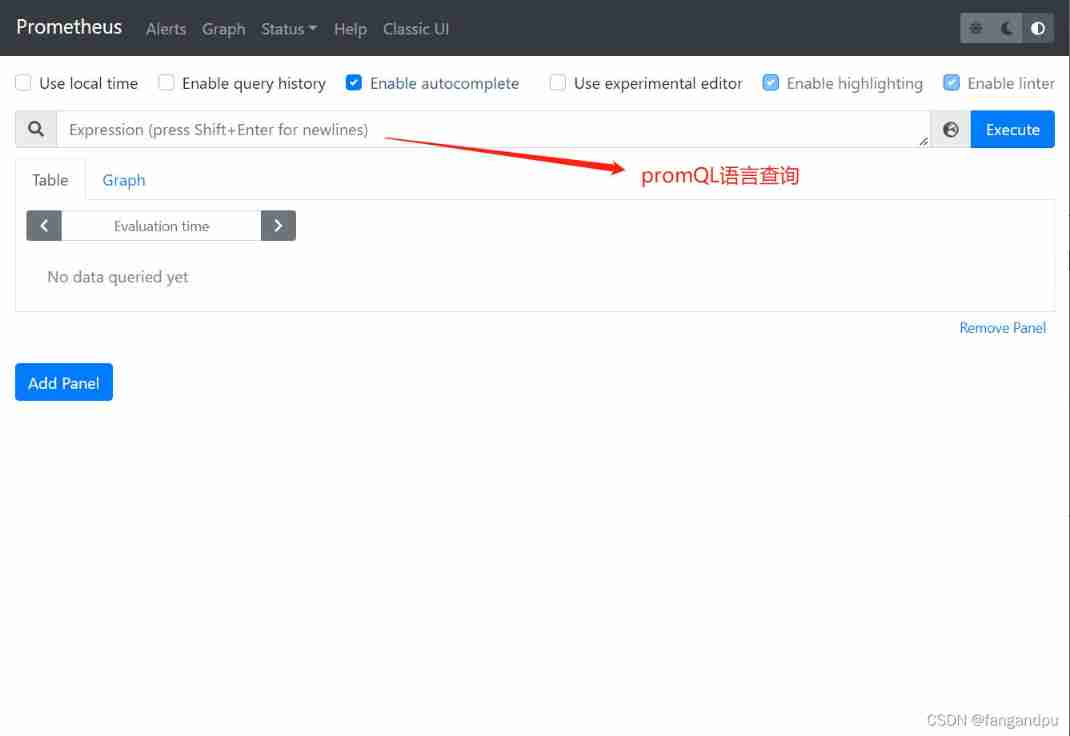Select the Table tab
Viewport: 1070px width, 736px height.
point(50,180)
